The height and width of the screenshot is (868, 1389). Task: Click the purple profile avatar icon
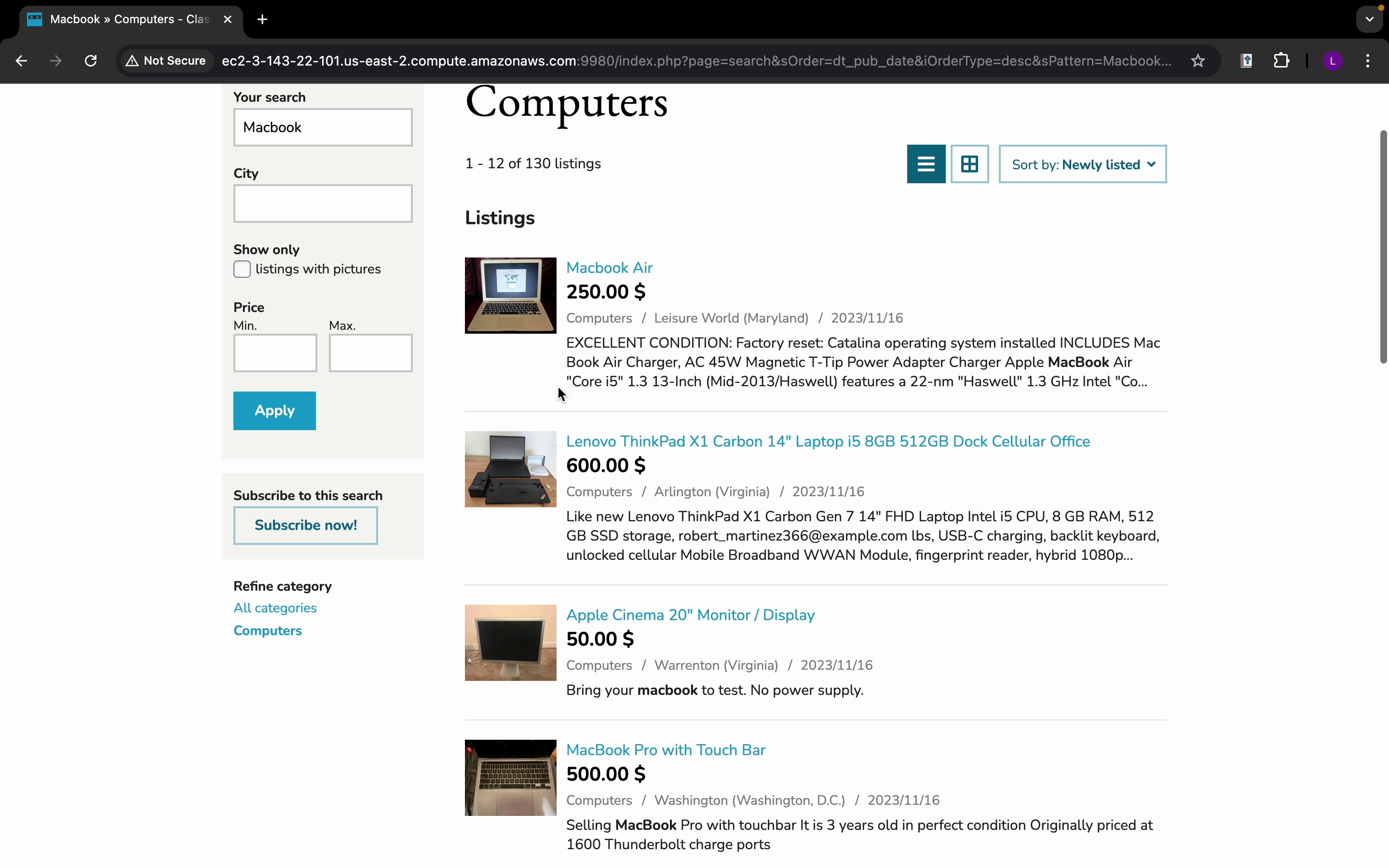(x=1333, y=61)
